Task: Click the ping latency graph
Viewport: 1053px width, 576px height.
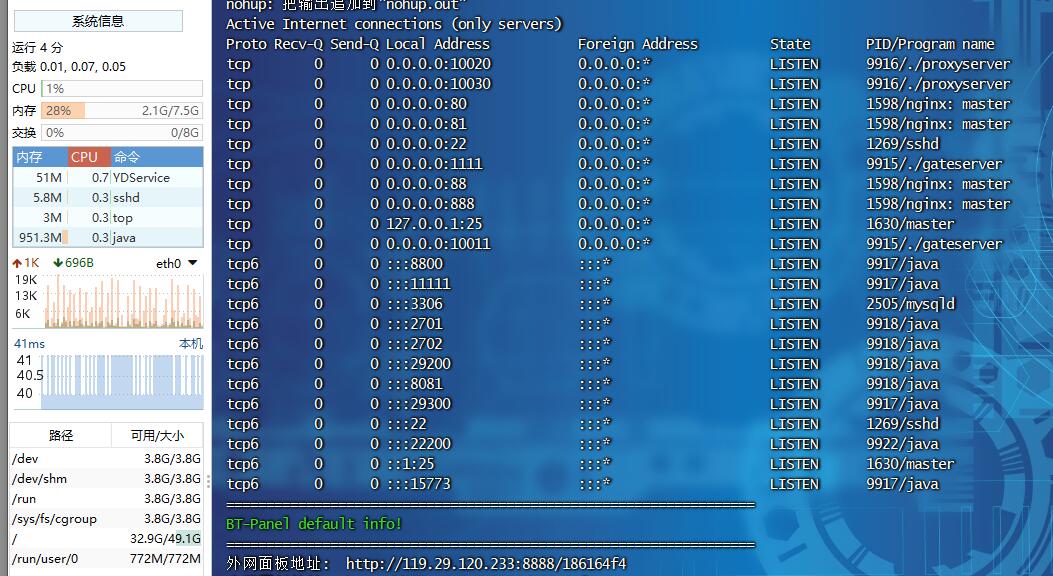Action: [122, 382]
